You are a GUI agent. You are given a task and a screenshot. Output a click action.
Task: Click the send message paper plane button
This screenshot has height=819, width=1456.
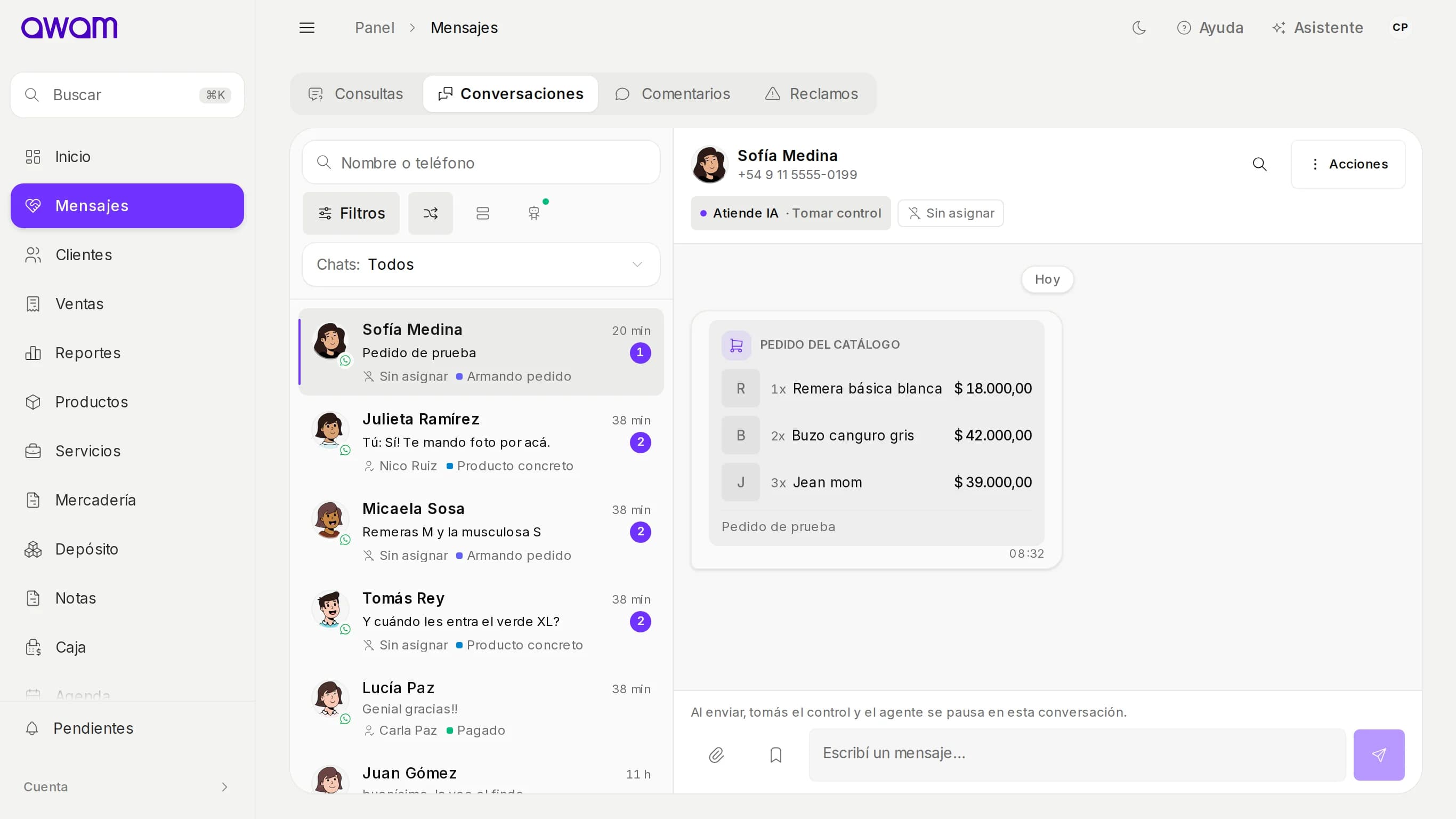coord(1379,755)
